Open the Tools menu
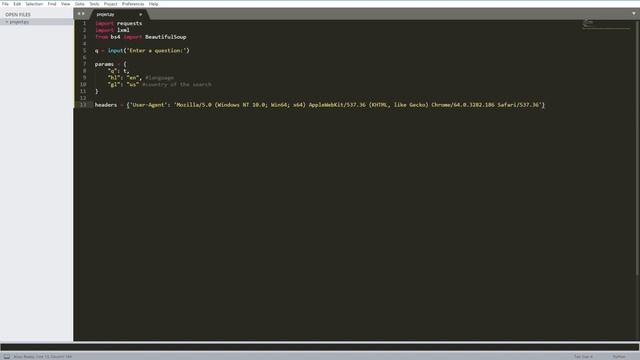This screenshot has height=360, width=640. tap(94, 4)
